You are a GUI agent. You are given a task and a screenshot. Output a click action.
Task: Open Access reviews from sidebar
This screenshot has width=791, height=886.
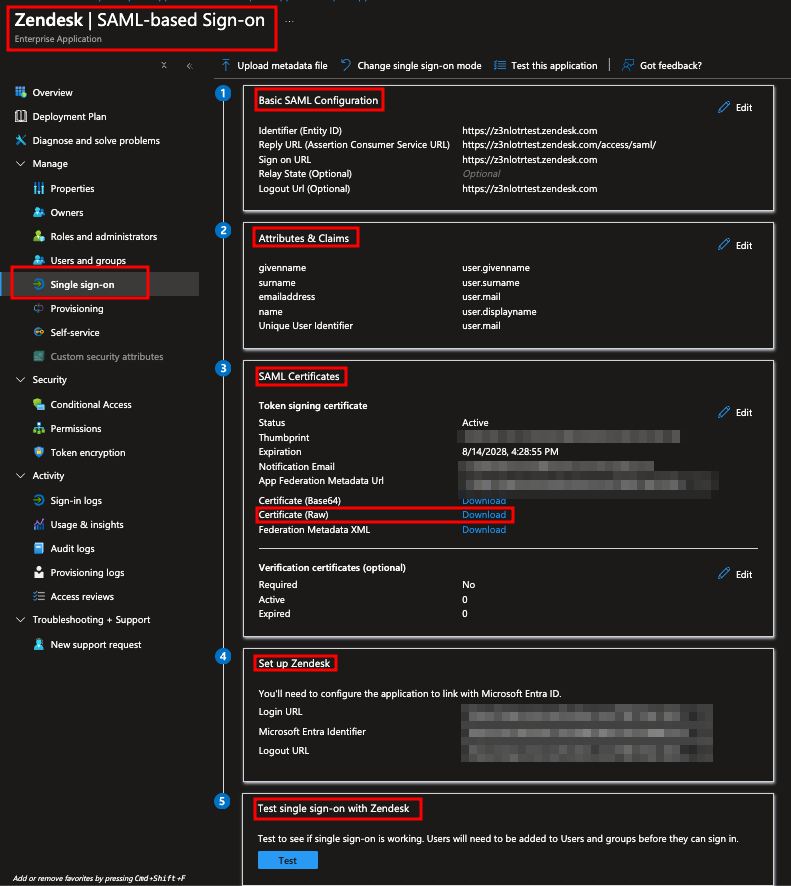click(x=82, y=597)
